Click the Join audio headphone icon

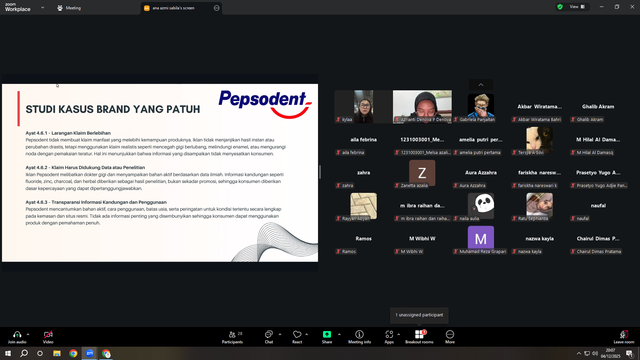pos(17,334)
